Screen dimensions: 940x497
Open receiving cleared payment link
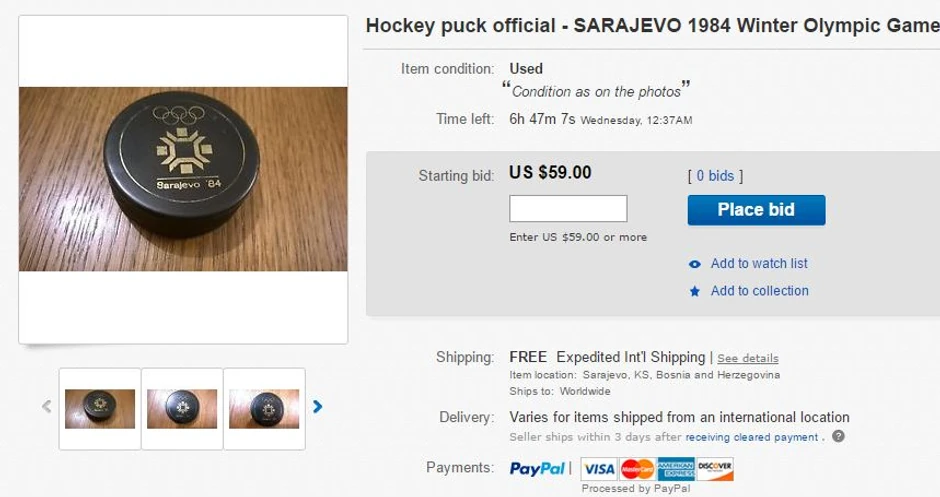752,437
